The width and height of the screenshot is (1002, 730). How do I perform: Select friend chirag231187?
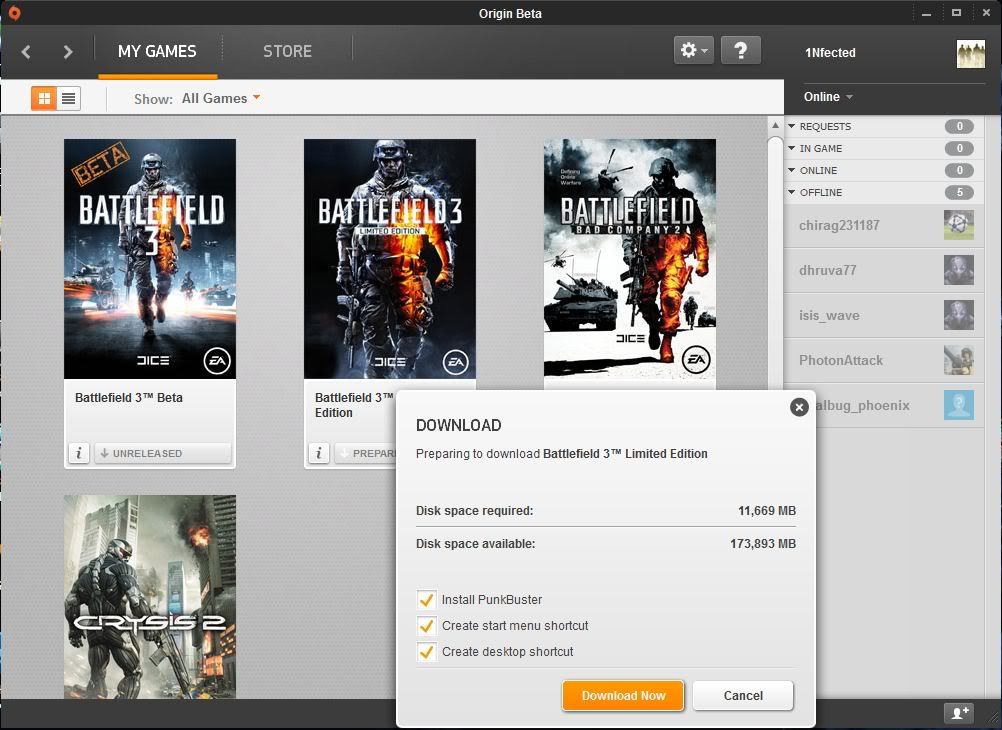click(884, 225)
